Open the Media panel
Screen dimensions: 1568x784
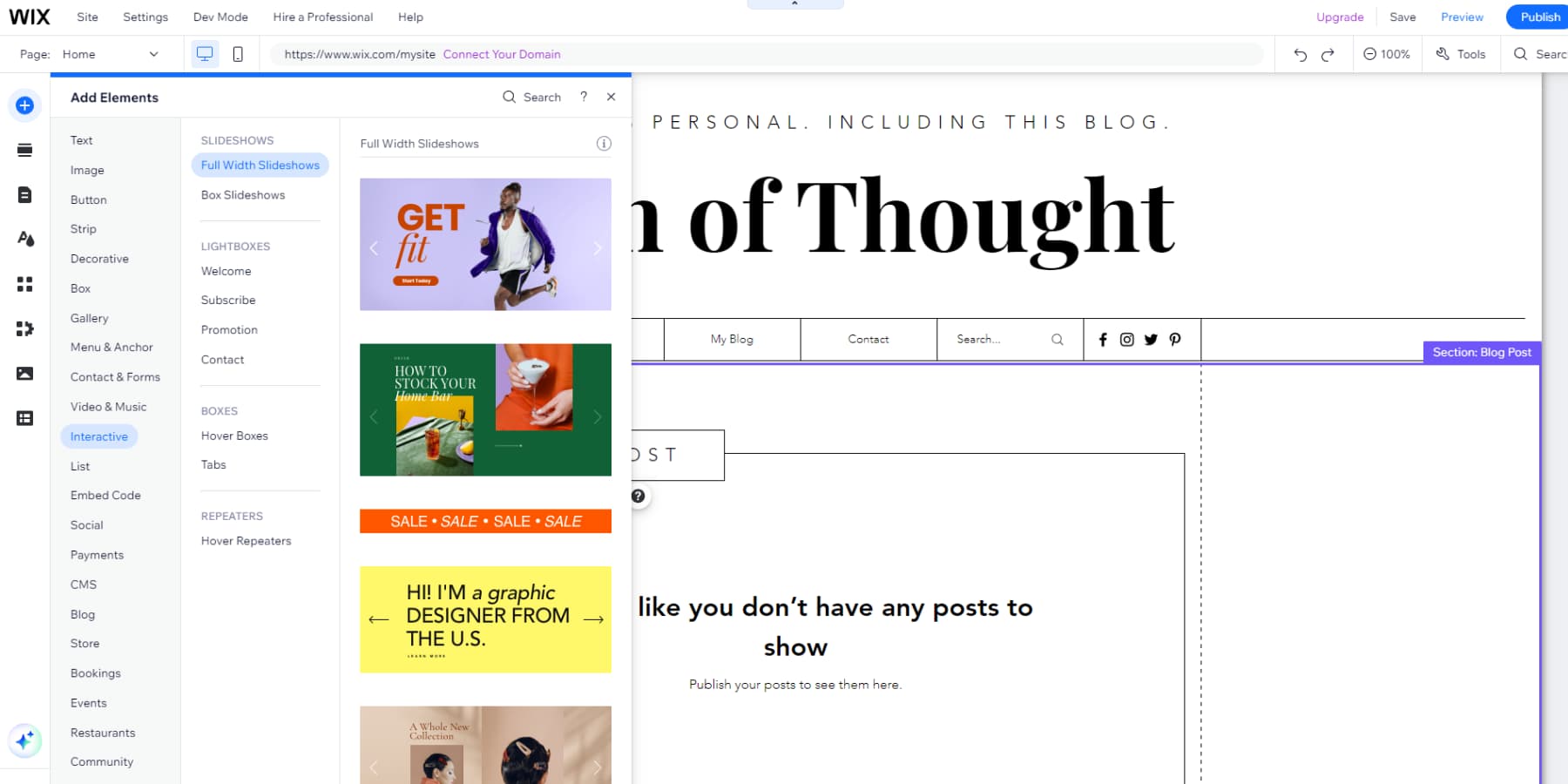click(x=24, y=373)
